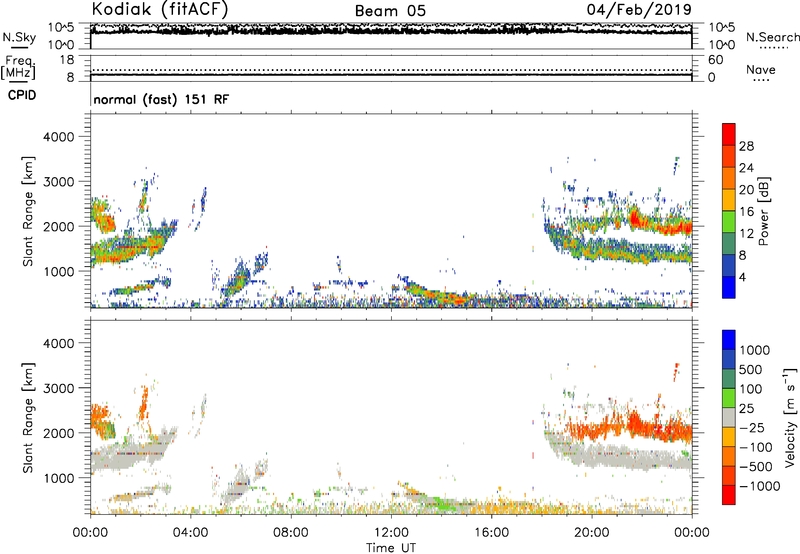This screenshot has width=800, height=554.
Task: Click the '60' Nave tick label
Action: point(715,60)
